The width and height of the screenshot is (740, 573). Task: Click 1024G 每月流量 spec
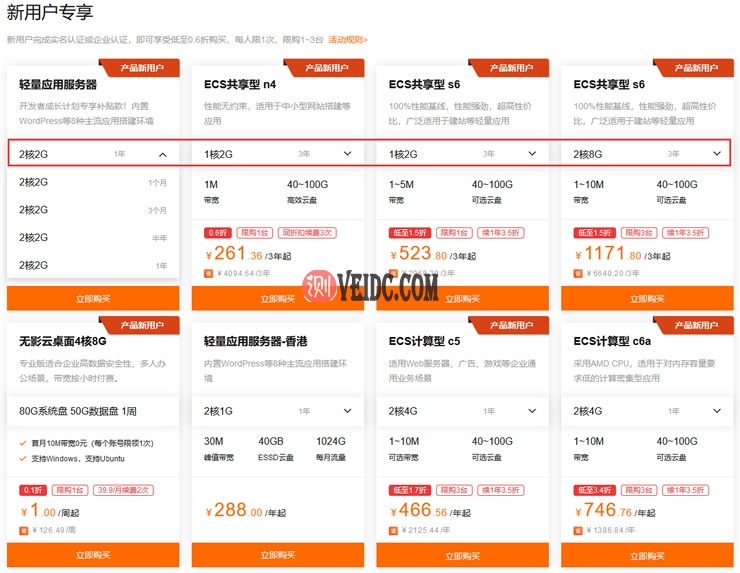click(x=331, y=448)
